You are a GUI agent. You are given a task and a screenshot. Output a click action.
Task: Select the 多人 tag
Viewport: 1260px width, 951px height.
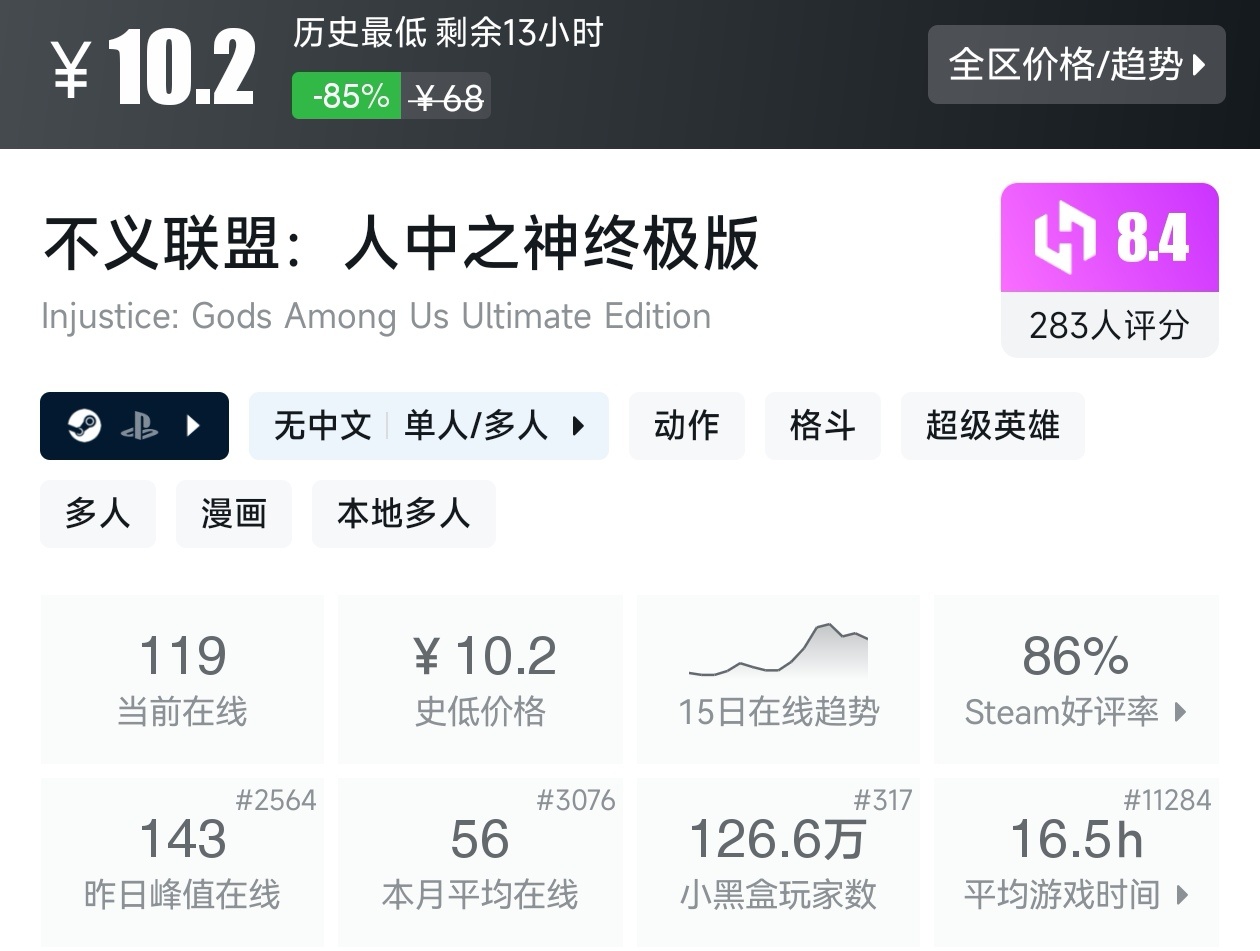tap(98, 514)
